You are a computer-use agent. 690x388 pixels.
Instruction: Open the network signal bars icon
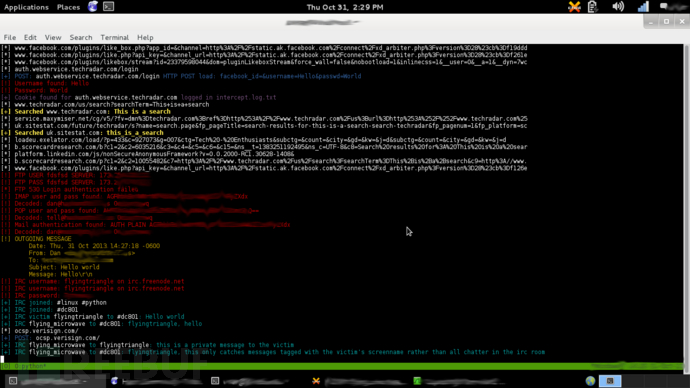click(643, 7)
